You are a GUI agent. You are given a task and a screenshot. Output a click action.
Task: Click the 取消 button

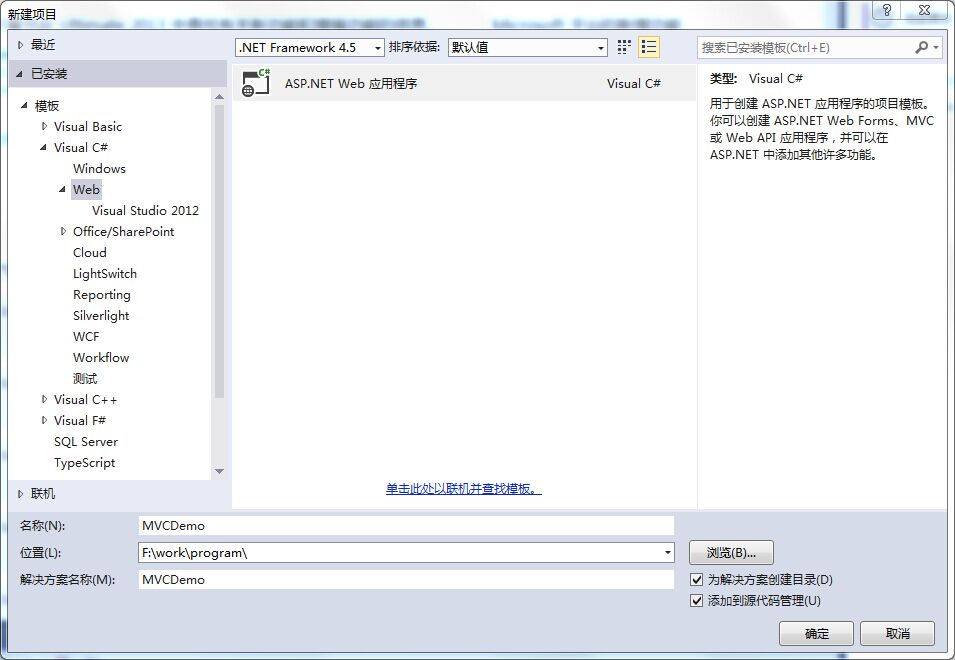[x=897, y=634]
